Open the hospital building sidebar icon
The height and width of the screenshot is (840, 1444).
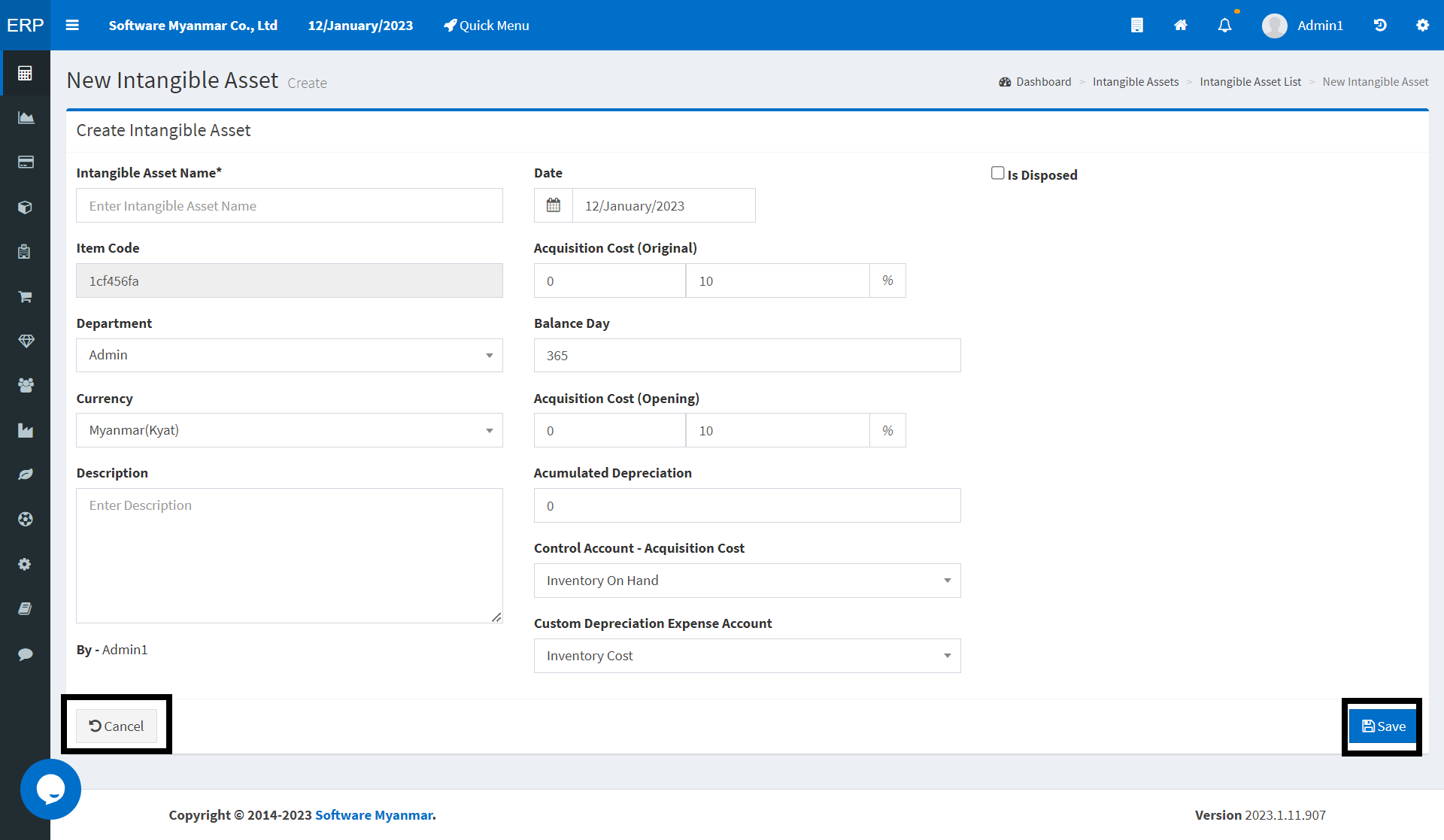[x=24, y=252]
